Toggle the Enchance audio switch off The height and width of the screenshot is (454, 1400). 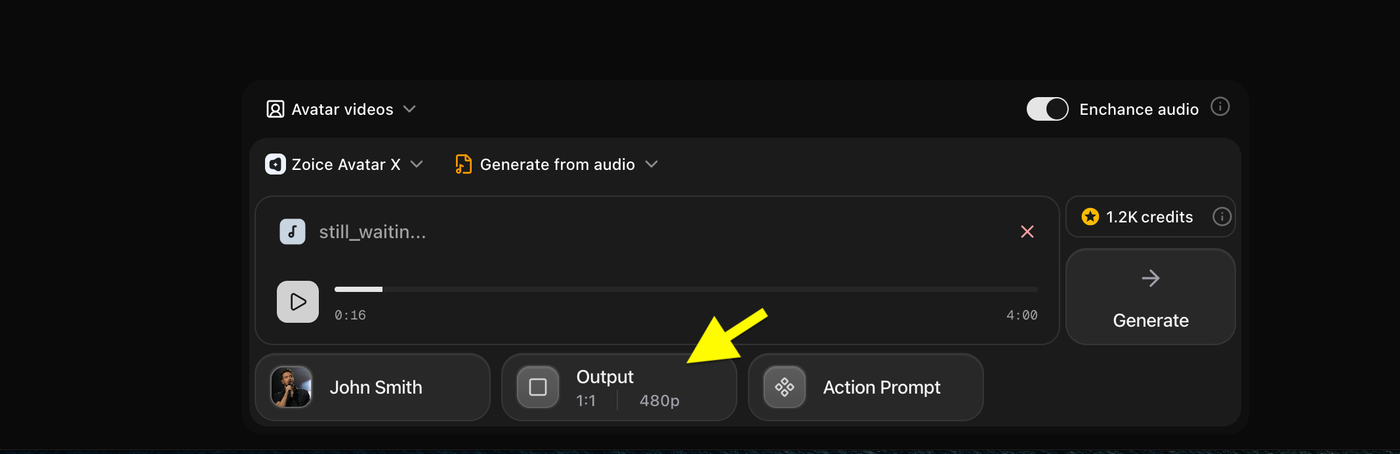(1047, 109)
